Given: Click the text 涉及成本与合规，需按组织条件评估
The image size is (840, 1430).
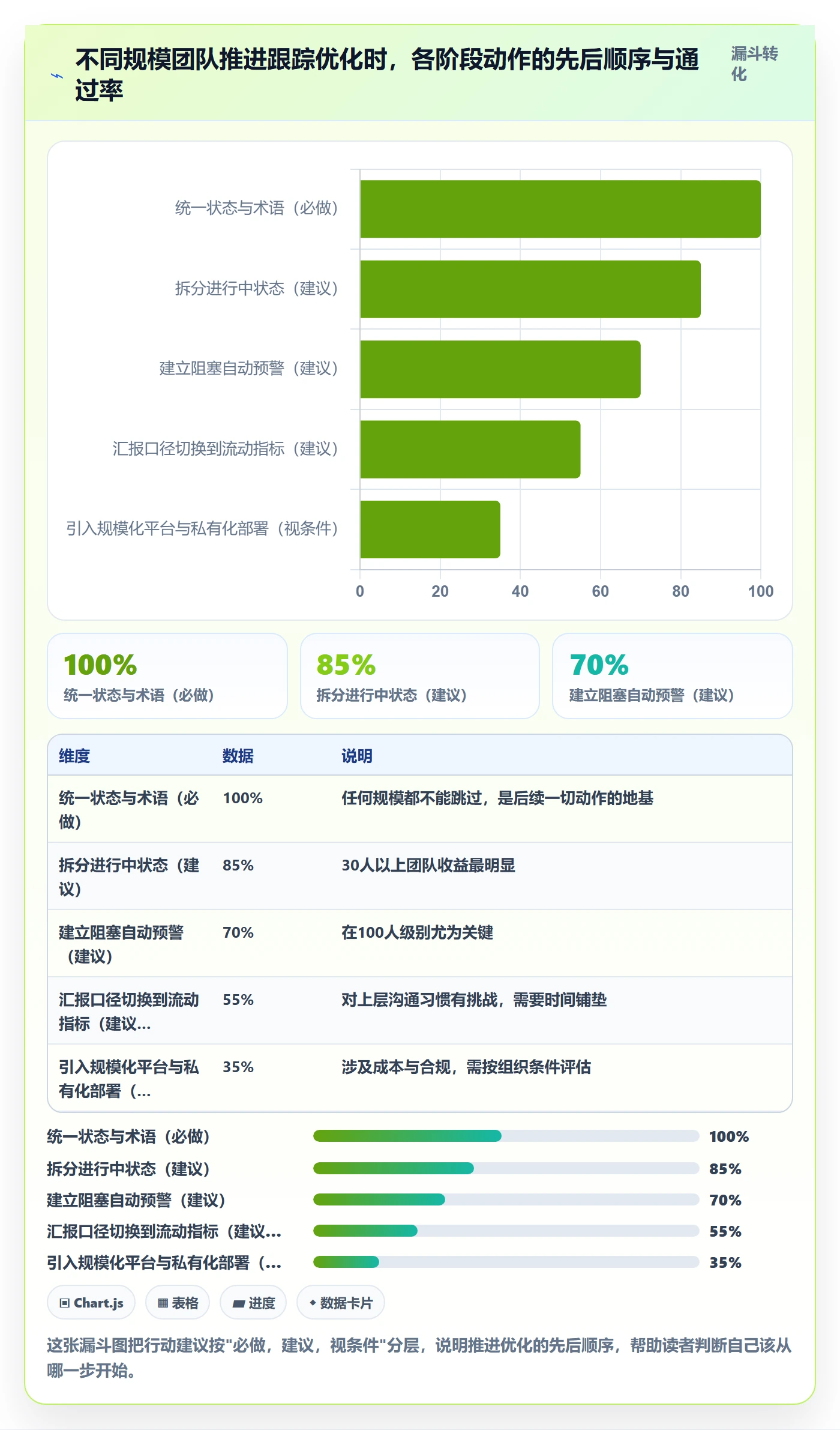Looking at the screenshot, I should tap(466, 1067).
